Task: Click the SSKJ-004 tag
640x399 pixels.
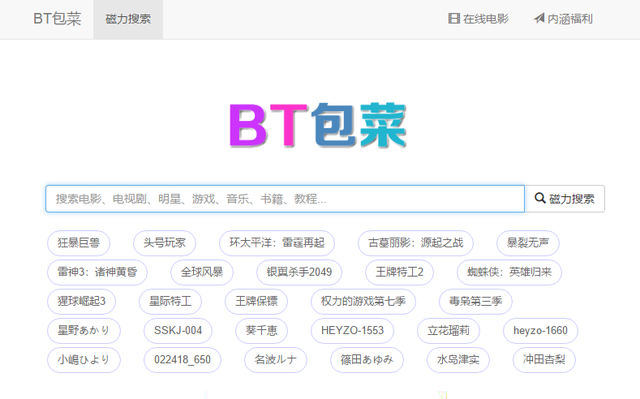Action: [x=178, y=330]
